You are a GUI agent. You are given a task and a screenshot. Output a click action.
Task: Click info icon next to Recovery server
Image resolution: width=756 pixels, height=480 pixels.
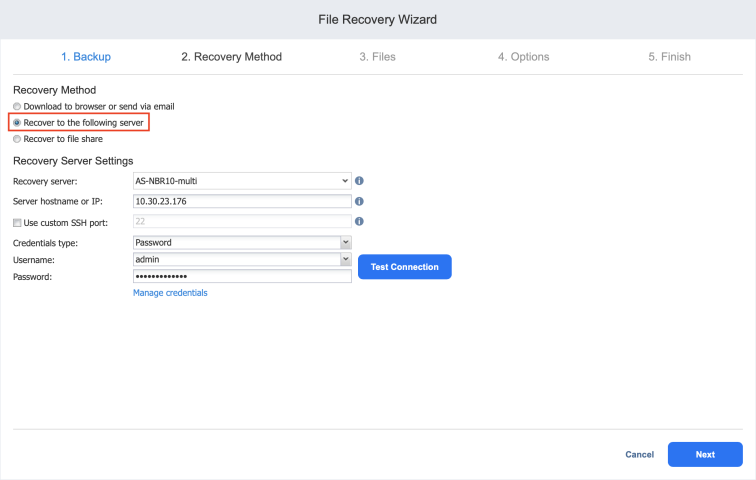pos(359,181)
